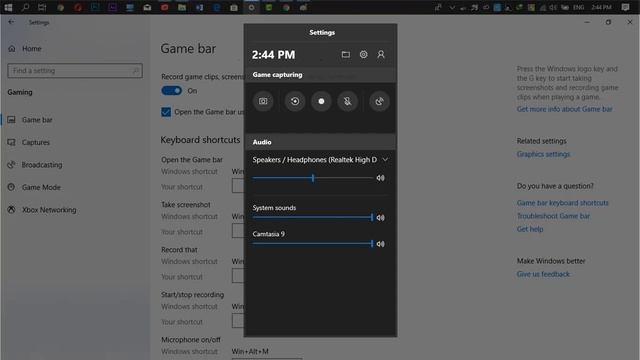Click the Game capturing header

pyautogui.click(x=278, y=75)
